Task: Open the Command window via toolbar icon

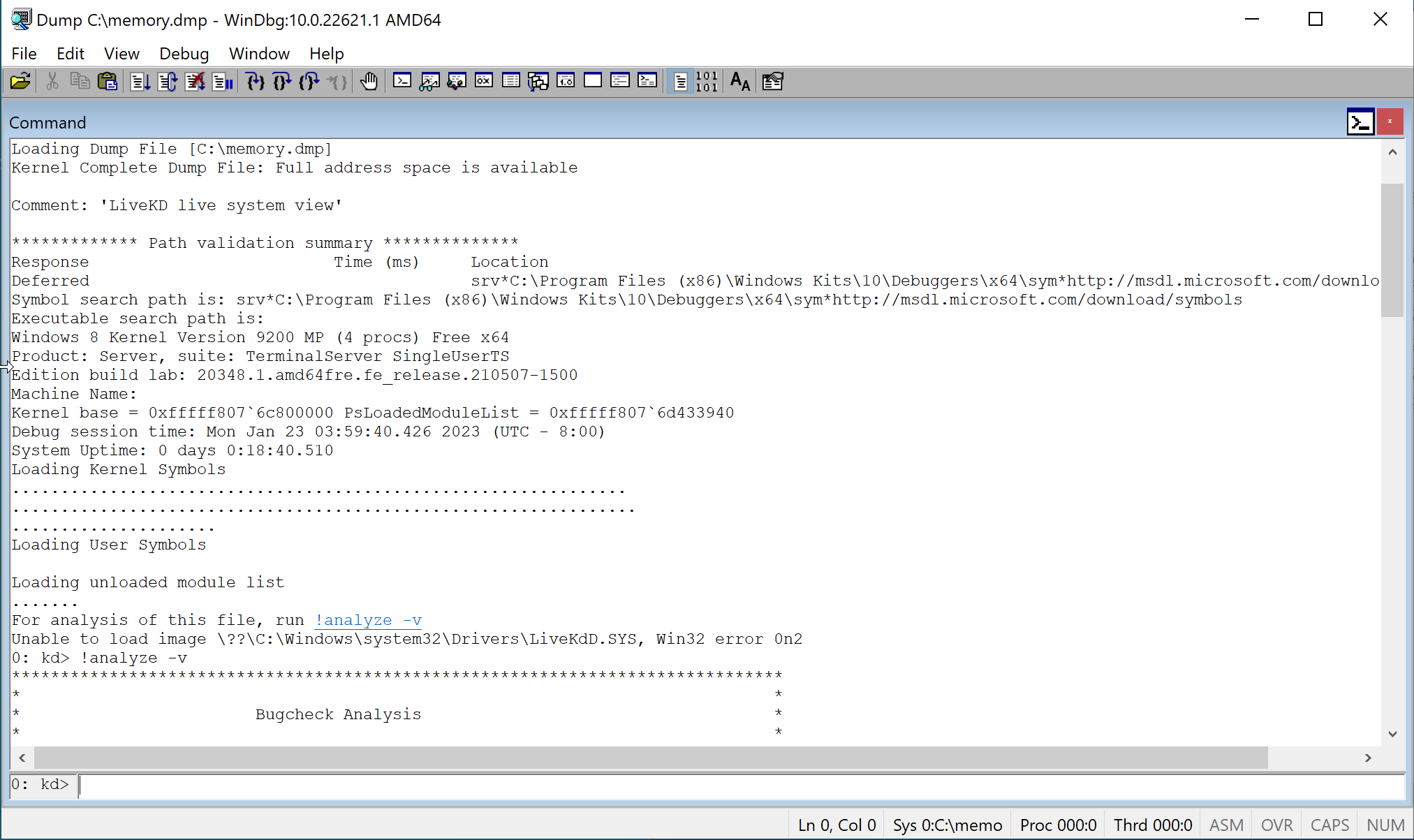Action: pos(402,82)
